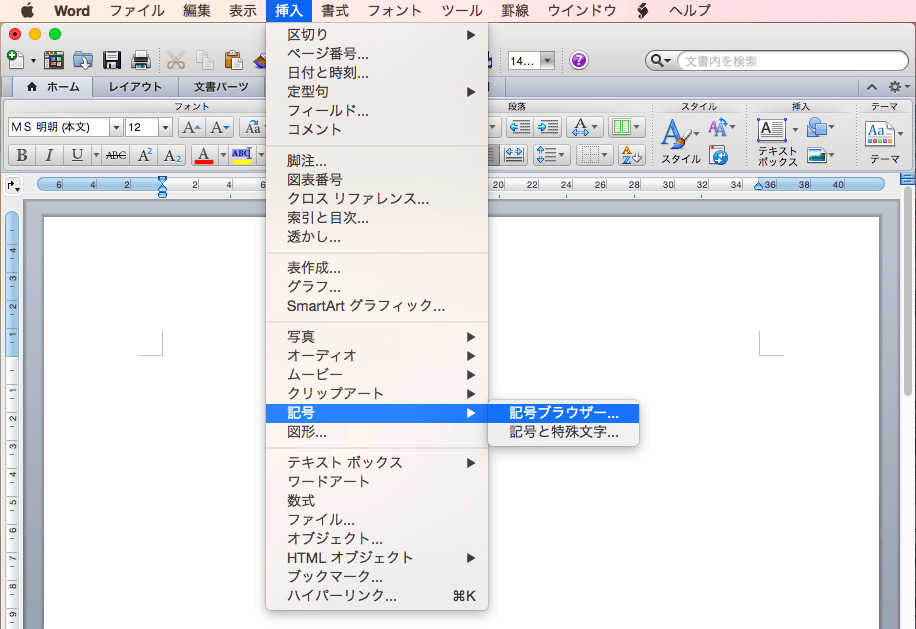916x629 pixels.
Task: Switch to the レイアウト ribbon tab
Action: 135,87
